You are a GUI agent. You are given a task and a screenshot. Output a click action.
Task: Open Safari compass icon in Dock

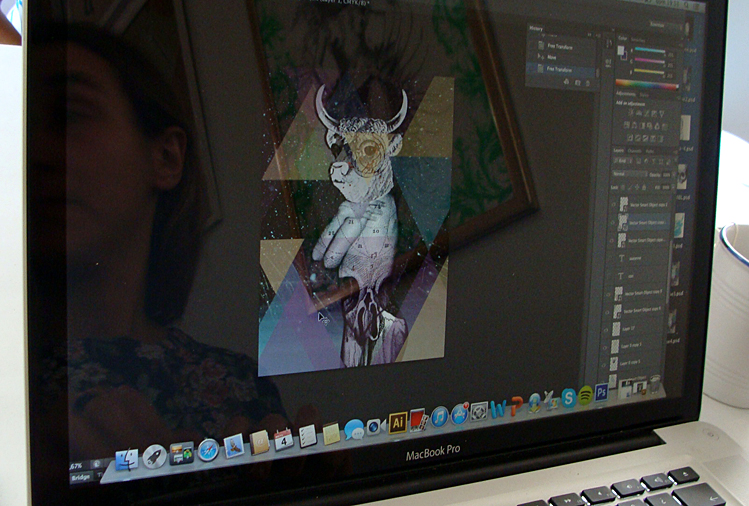click(208, 450)
